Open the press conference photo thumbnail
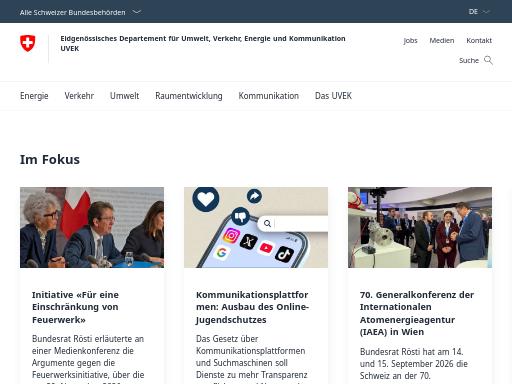The image size is (512, 384). 92,227
